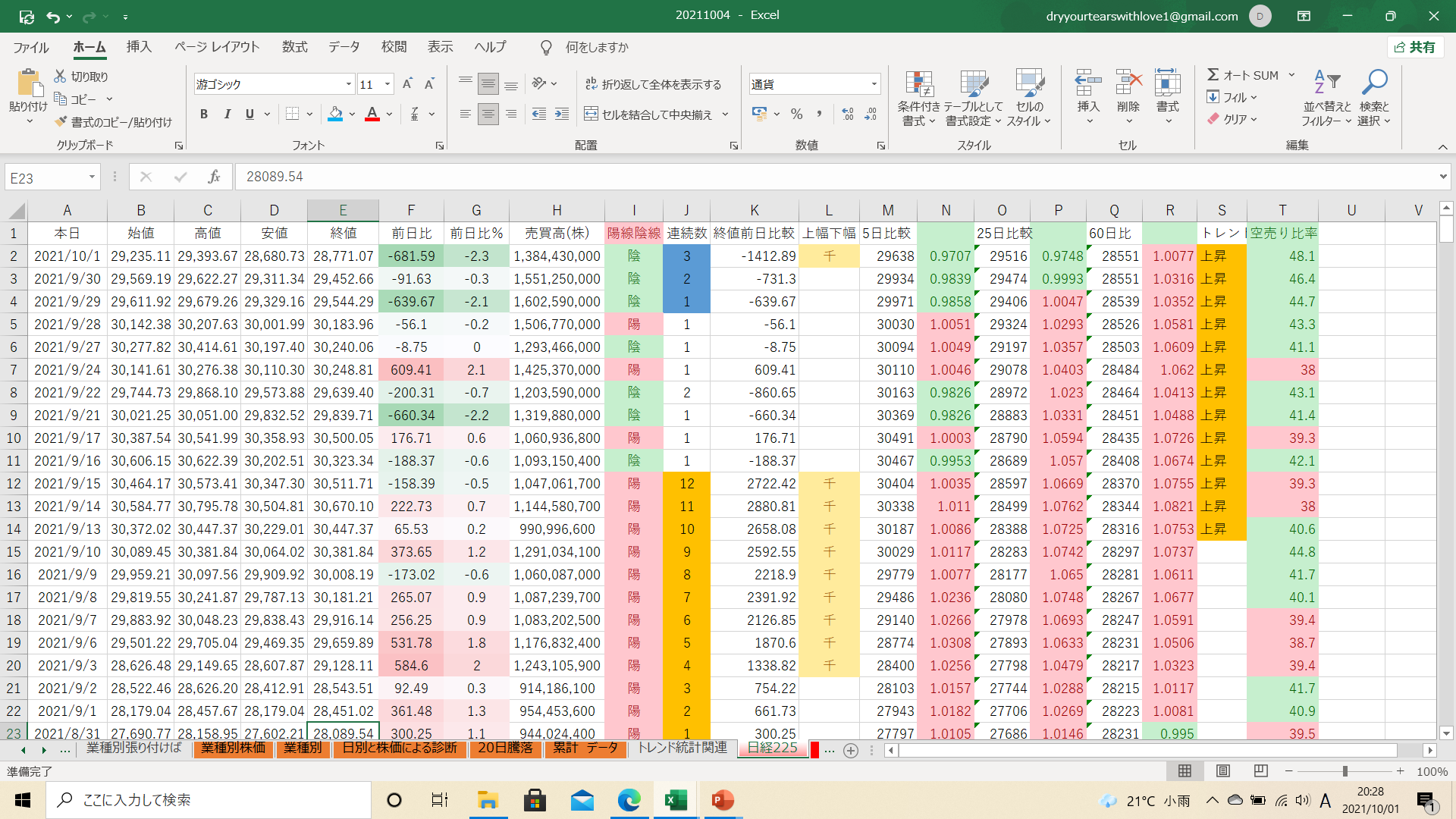Open the Name Box dropdown arrow
The width and height of the screenshot is (1456, 819).
(x=92, y=177)
